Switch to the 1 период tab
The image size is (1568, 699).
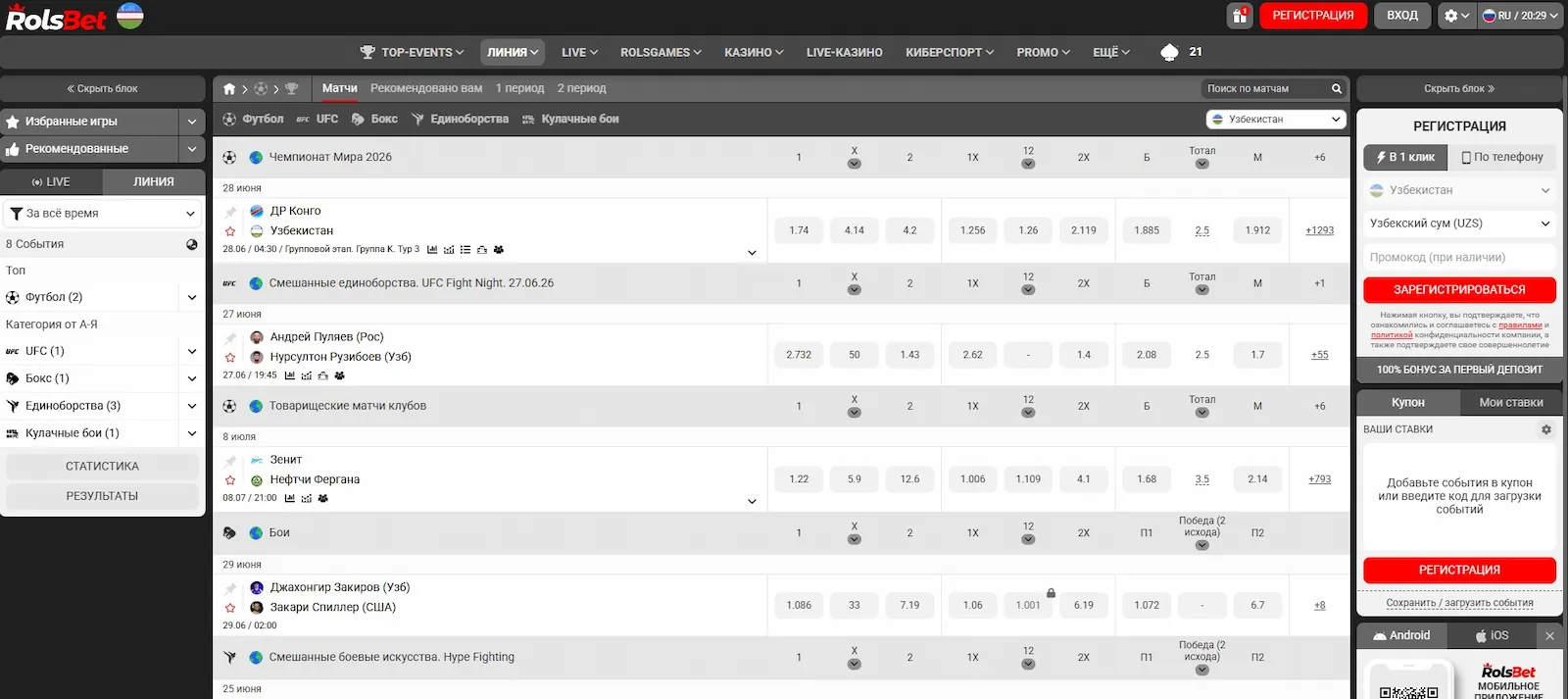click(x=519, y=88)
